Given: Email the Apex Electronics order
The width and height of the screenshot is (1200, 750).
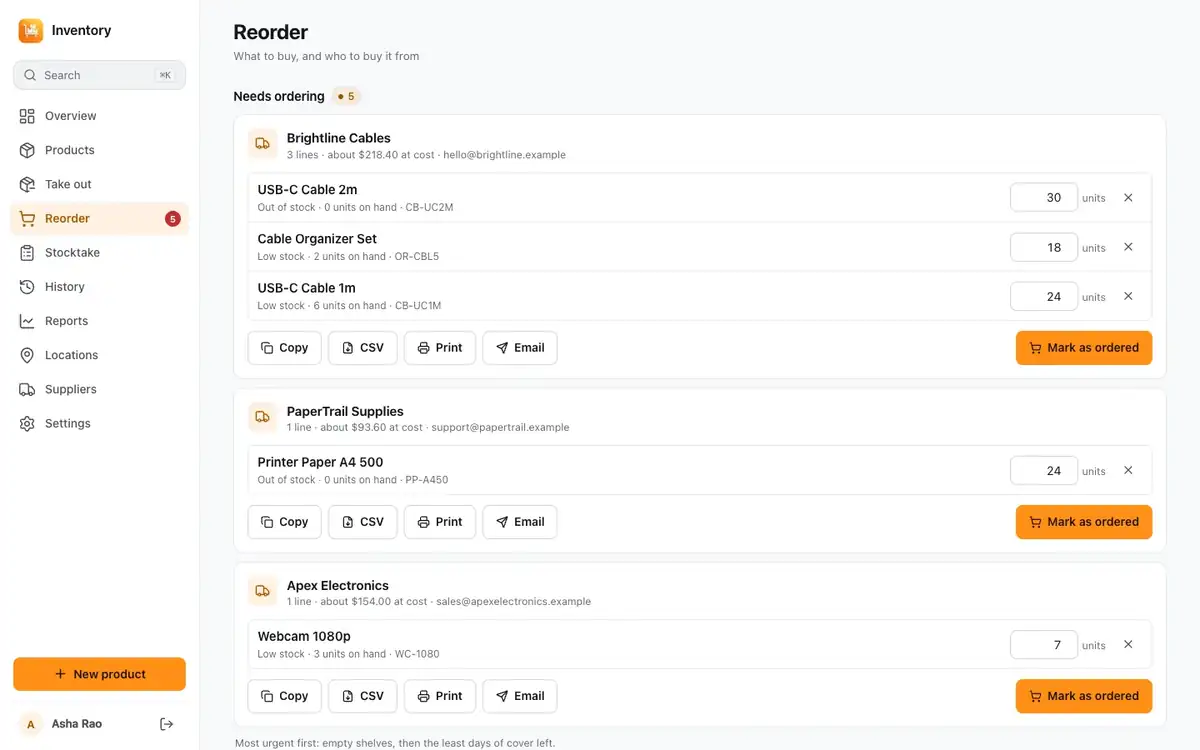Looking at the screenshot, I should pos(520,696).
